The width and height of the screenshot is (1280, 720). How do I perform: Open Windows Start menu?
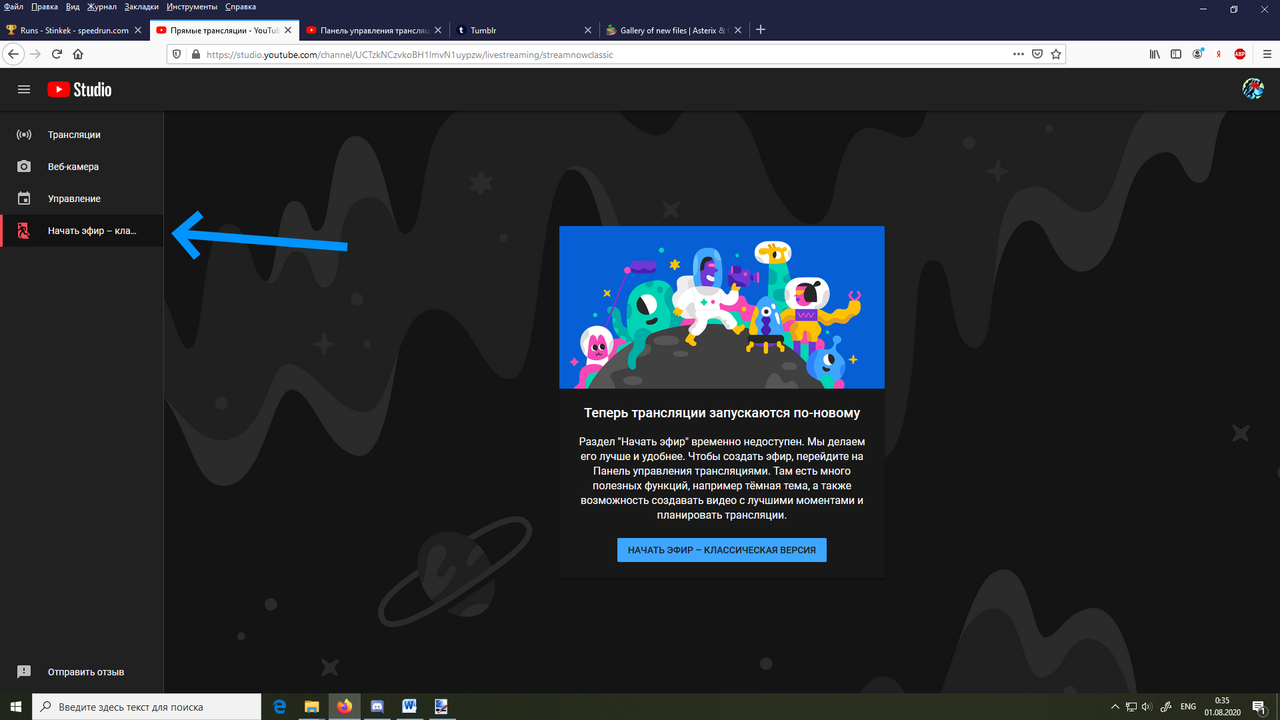pos(15,706)
